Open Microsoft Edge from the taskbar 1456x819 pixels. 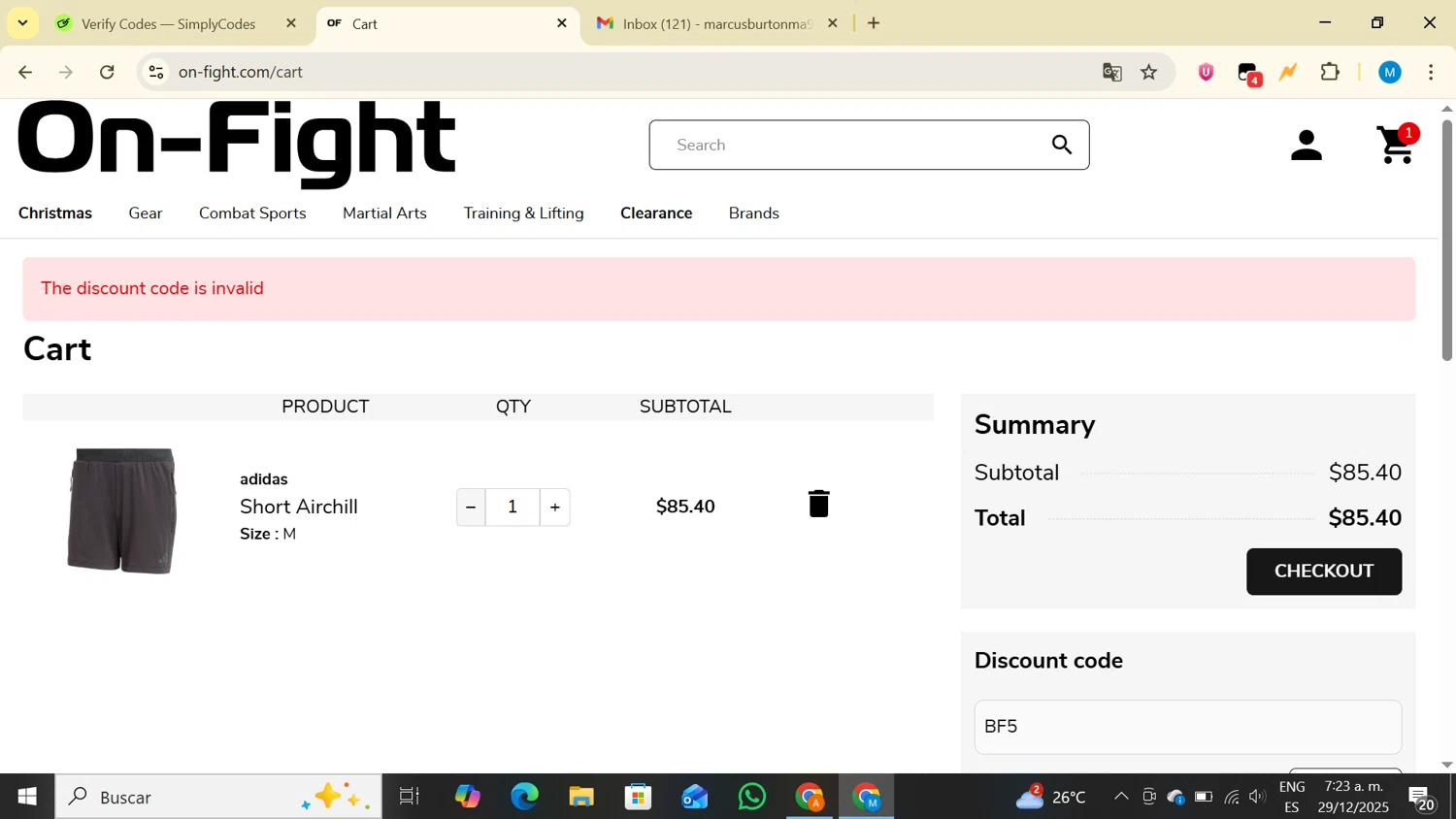pyautogui.click(x=524, y=797)
